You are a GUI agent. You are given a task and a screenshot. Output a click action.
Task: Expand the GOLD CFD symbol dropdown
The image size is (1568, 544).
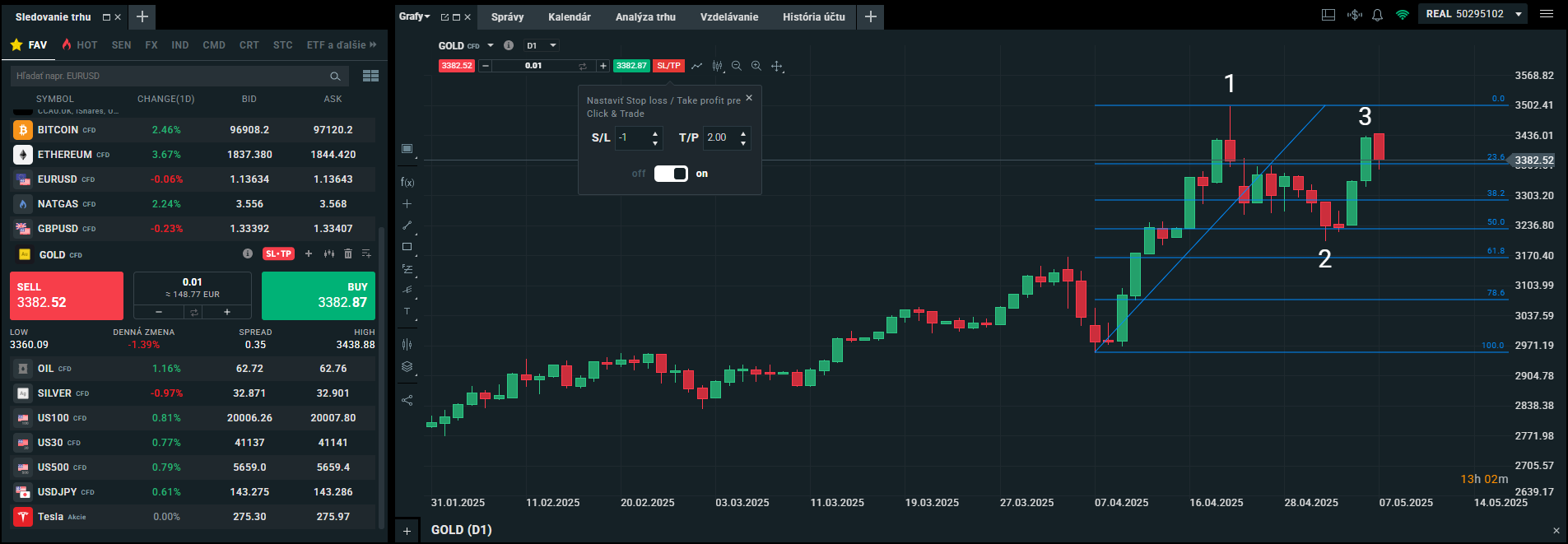491,46
